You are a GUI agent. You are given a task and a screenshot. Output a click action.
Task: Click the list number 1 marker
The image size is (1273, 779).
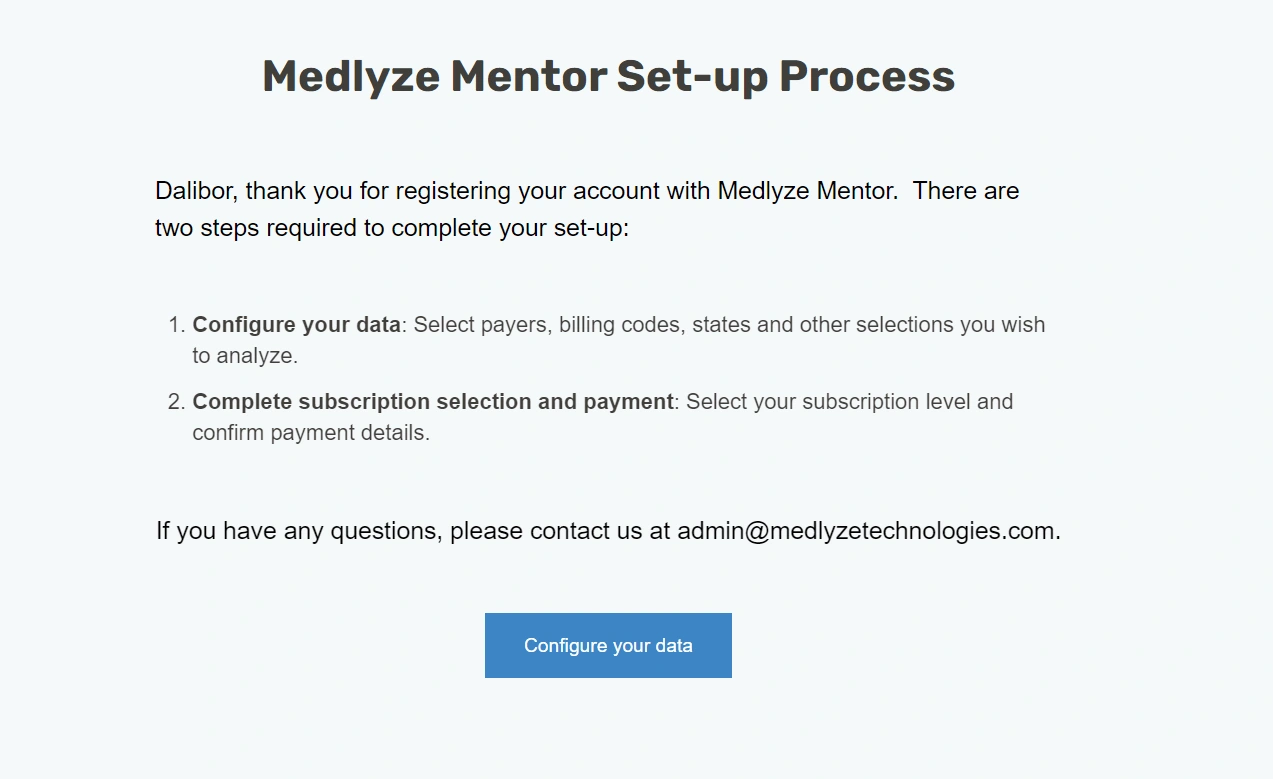(x=176, y=325)
